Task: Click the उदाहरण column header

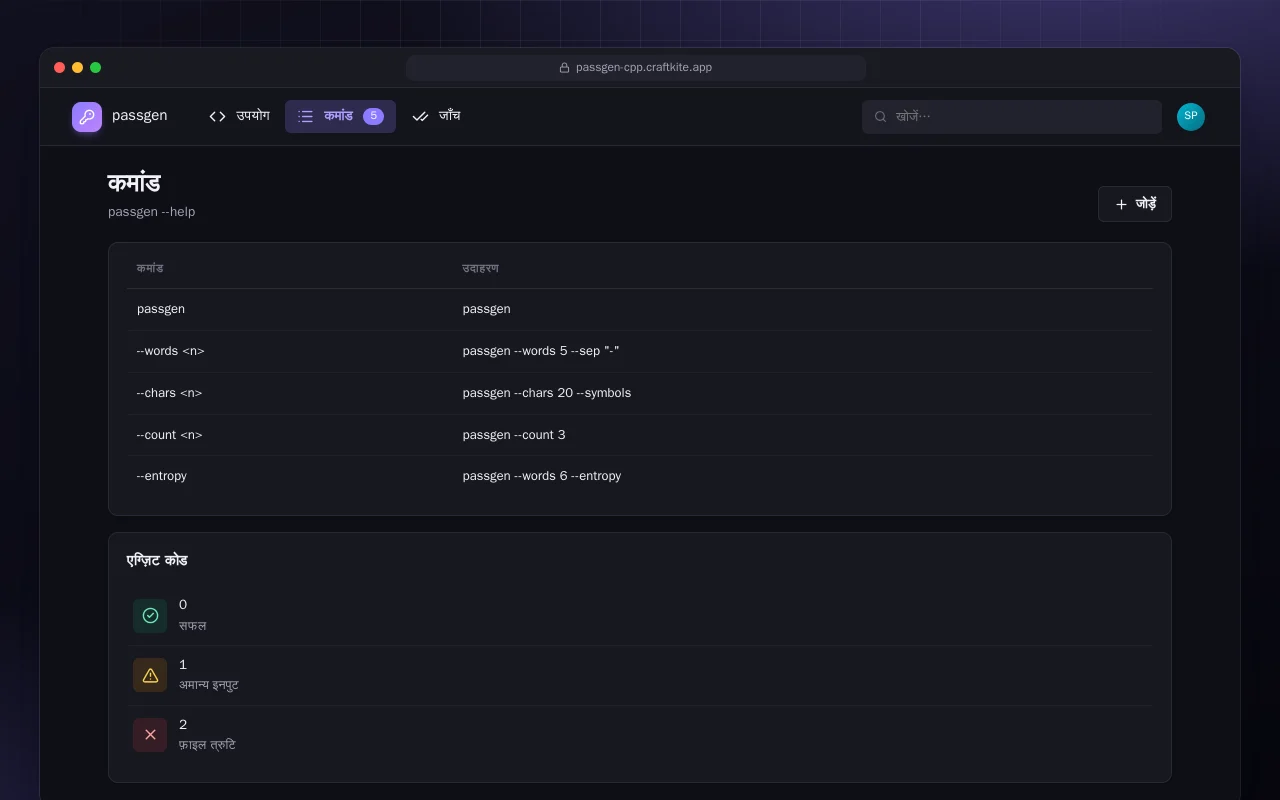Action: click(480, 268)
